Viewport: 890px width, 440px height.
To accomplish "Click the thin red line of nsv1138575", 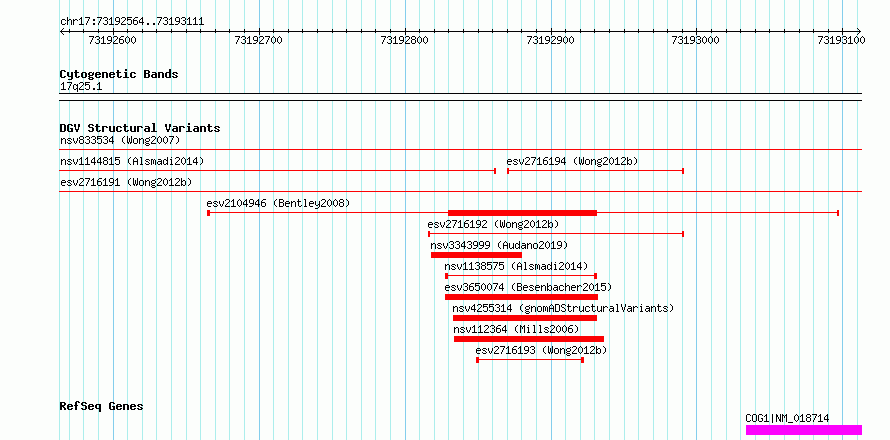I will tap(521, 276).
